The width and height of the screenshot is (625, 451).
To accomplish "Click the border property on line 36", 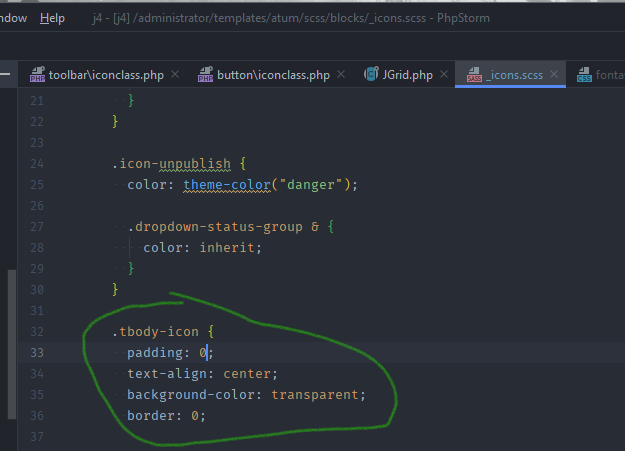I will (151, 416).
